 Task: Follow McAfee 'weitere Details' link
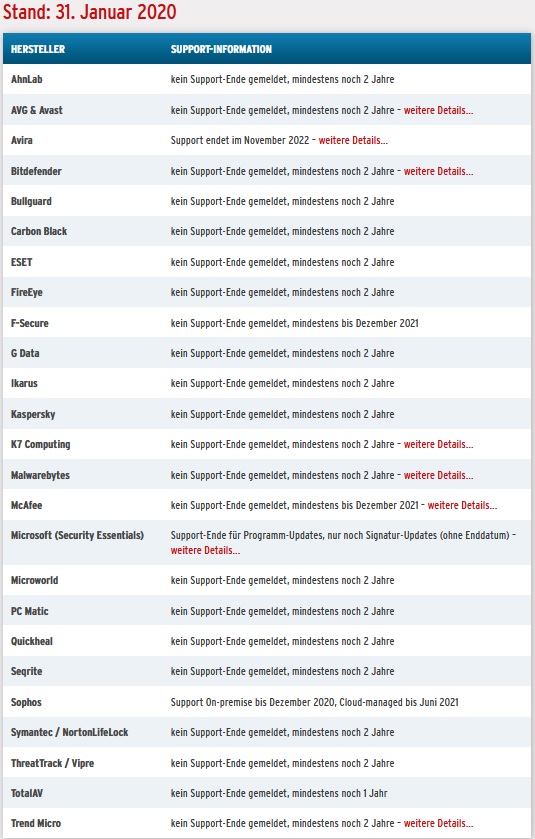pyautogui.click(x=462, y=505)
